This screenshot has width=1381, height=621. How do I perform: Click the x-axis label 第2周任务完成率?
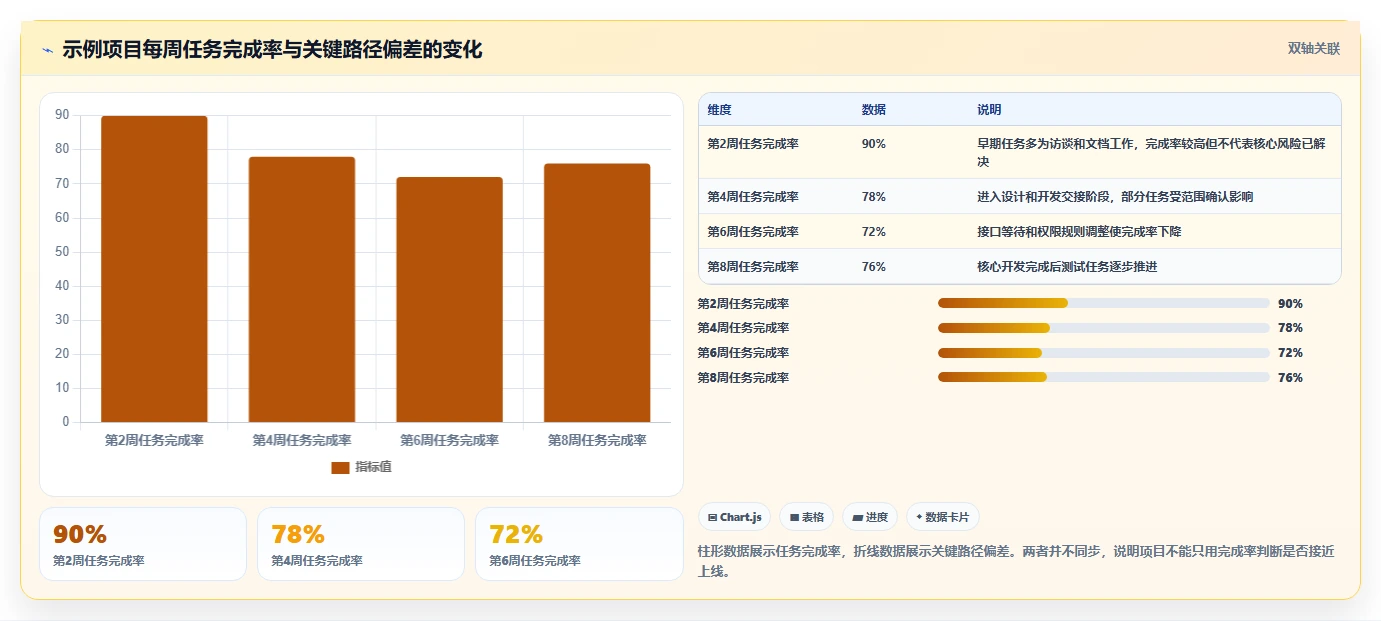tap(154, 440)
